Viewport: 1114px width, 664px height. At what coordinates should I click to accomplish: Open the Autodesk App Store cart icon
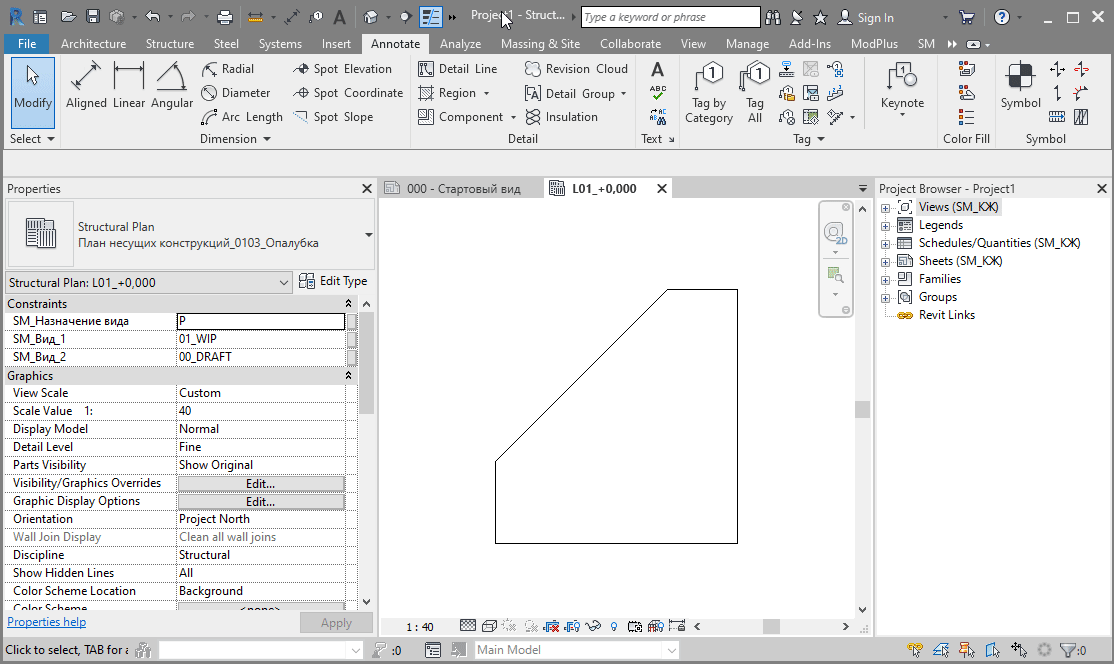pos(967,17)
